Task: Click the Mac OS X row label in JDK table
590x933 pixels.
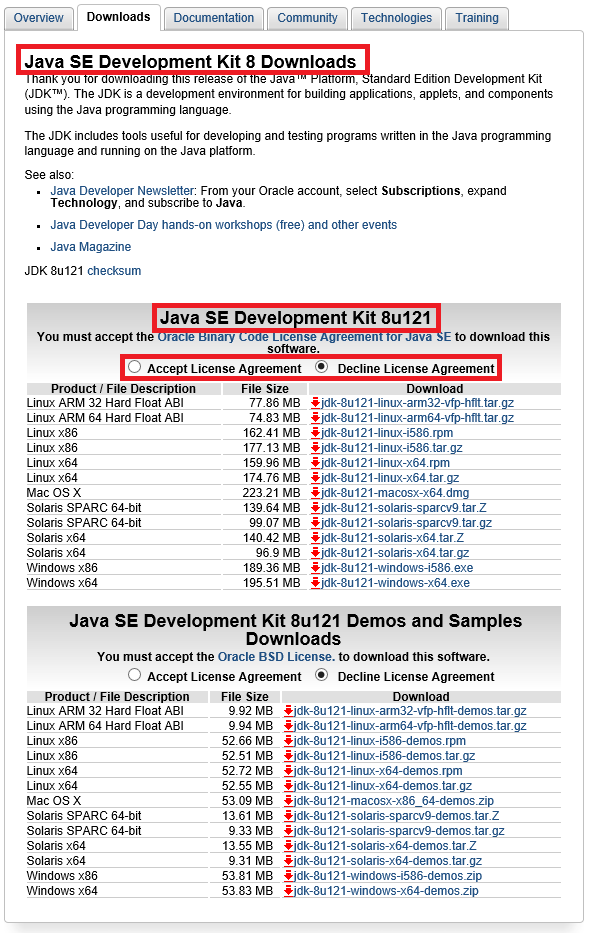Action: click(54, 493)
